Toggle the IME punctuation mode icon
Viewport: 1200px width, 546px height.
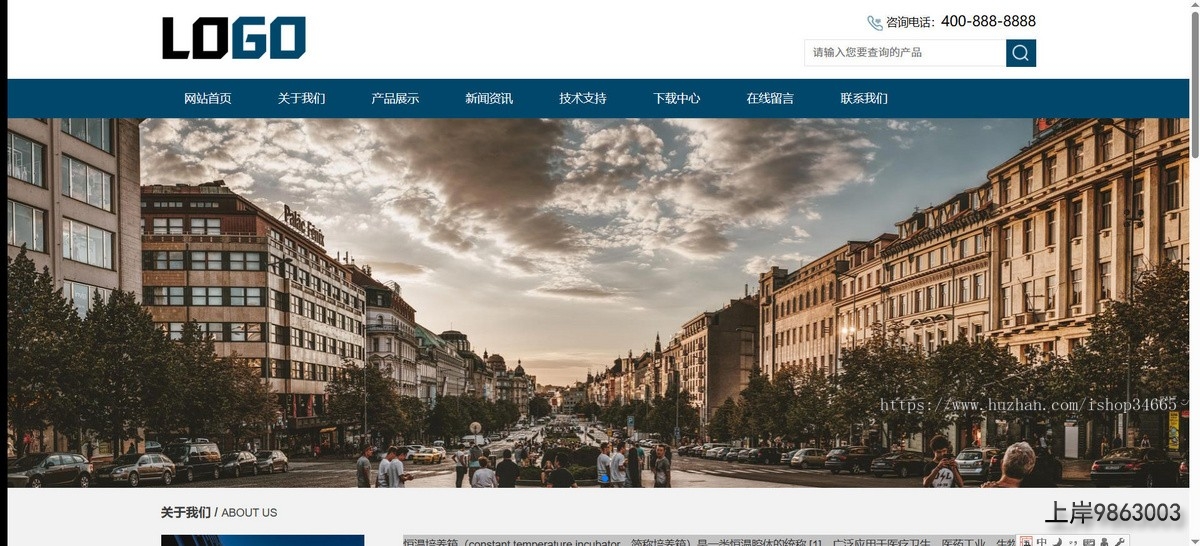point(1073,542)
